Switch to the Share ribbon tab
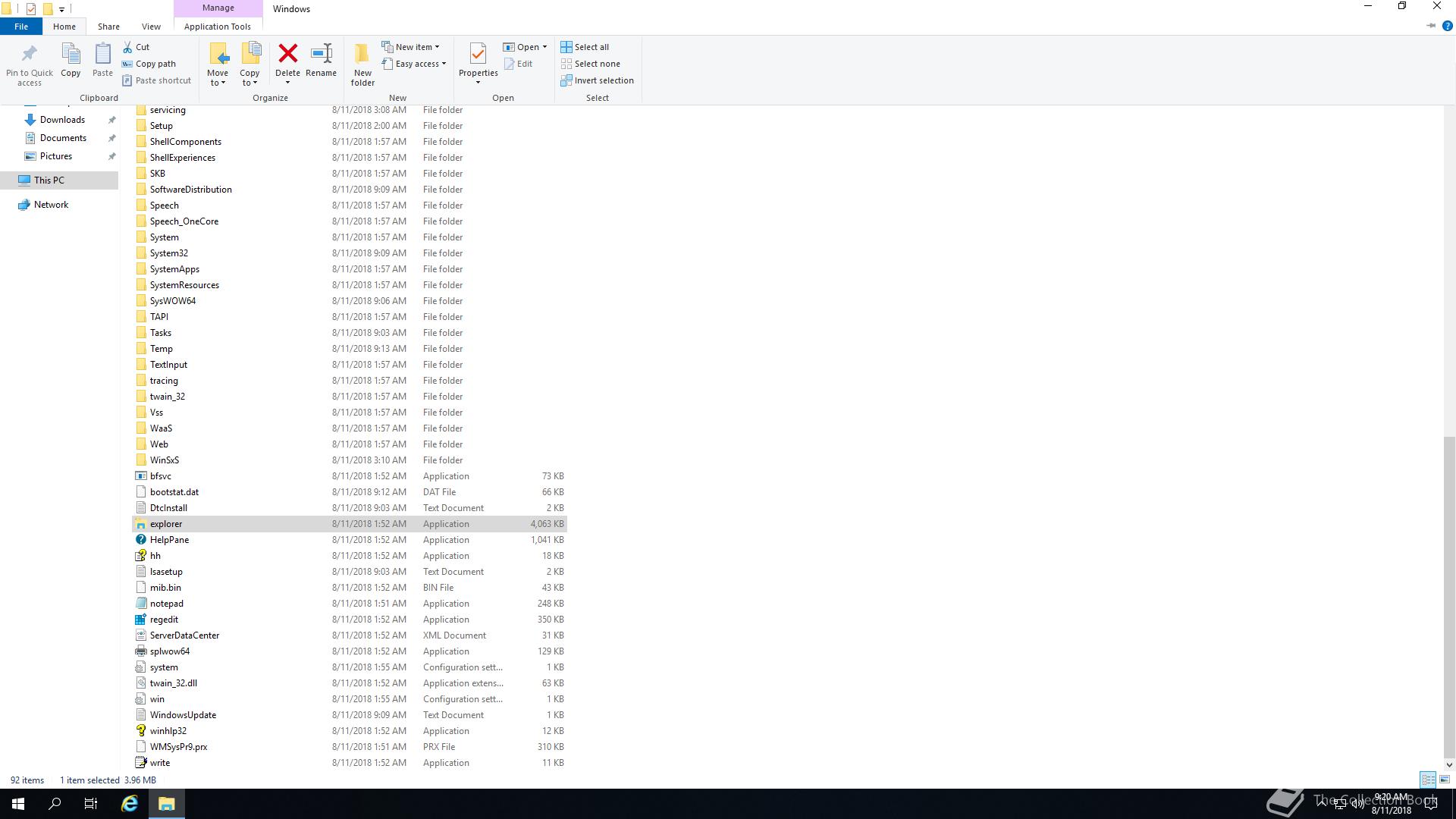Screen dimensions: 1456x819 108,27
